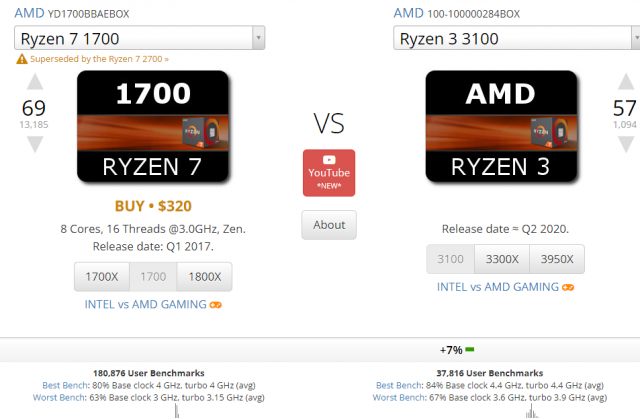
Task: Upvote the Ryzen 7 1700 arrow
Action: click(35, 82)
